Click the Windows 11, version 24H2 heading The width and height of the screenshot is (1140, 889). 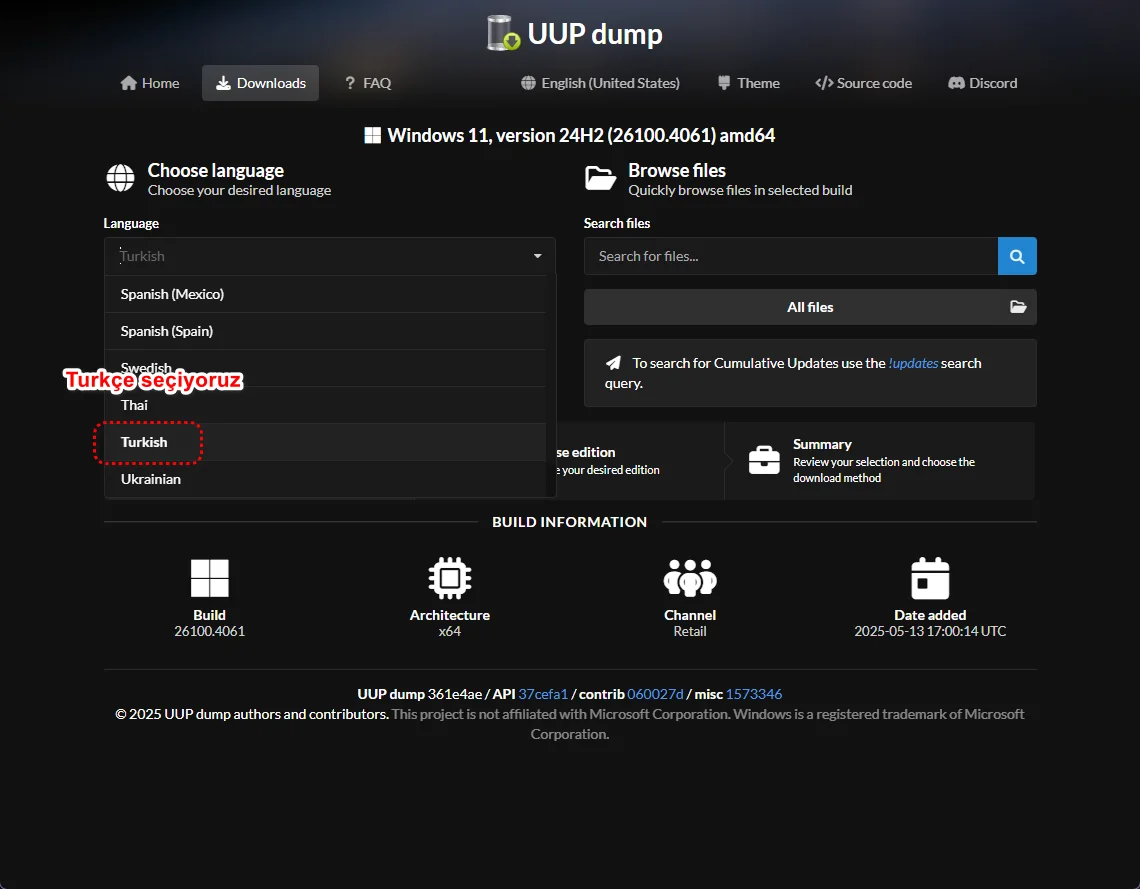(x=581, y=135)
